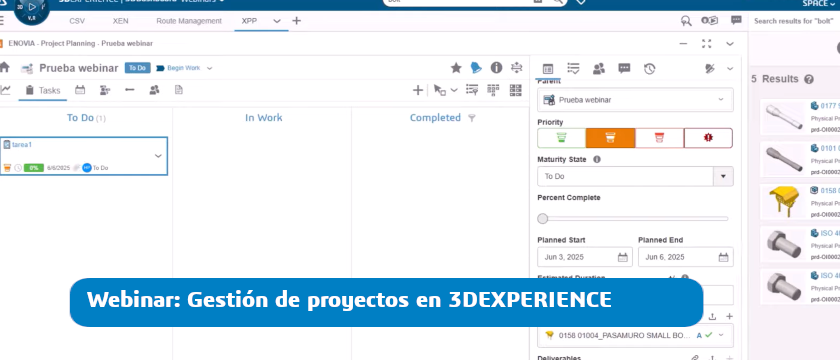840x360 pixels.
Task: Open the task assignees people tab icon
Action: 599,68
